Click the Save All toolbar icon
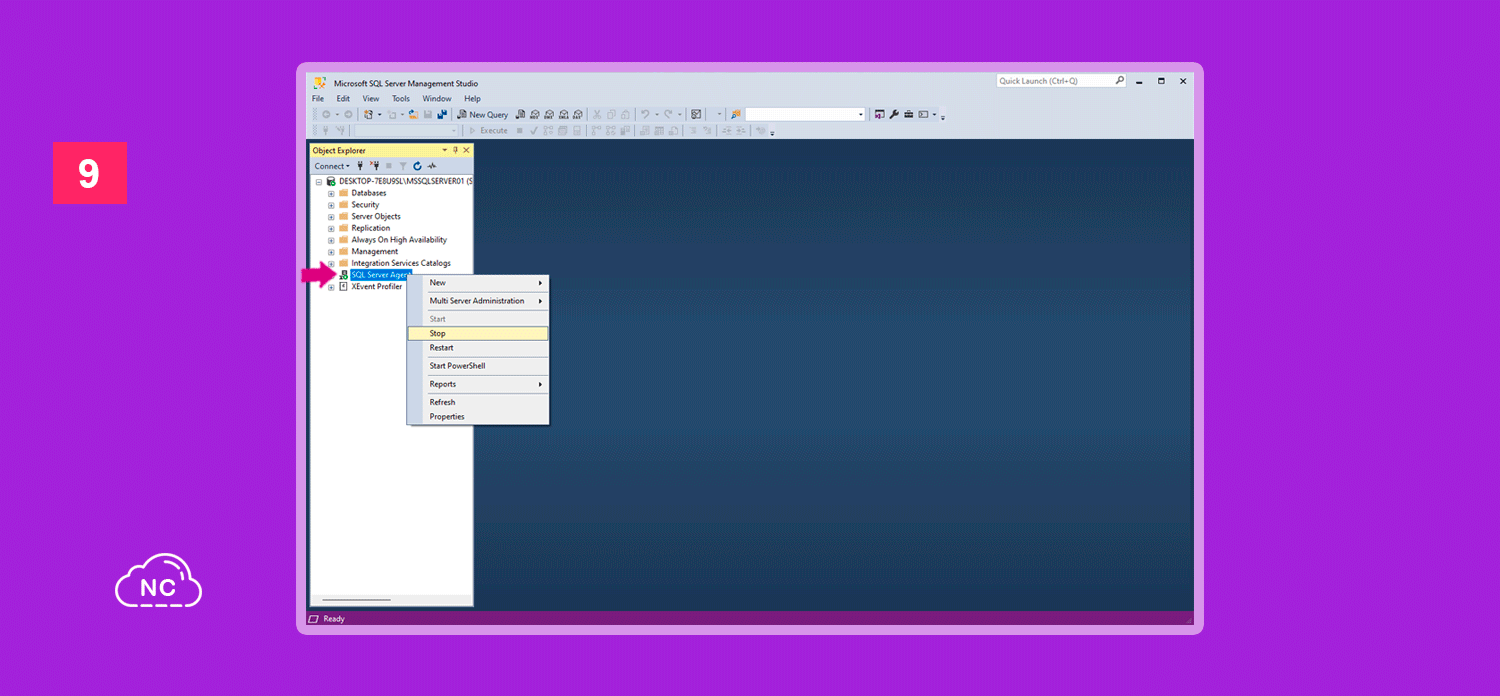Screen dimensions: 1500x696 point(441,115)
